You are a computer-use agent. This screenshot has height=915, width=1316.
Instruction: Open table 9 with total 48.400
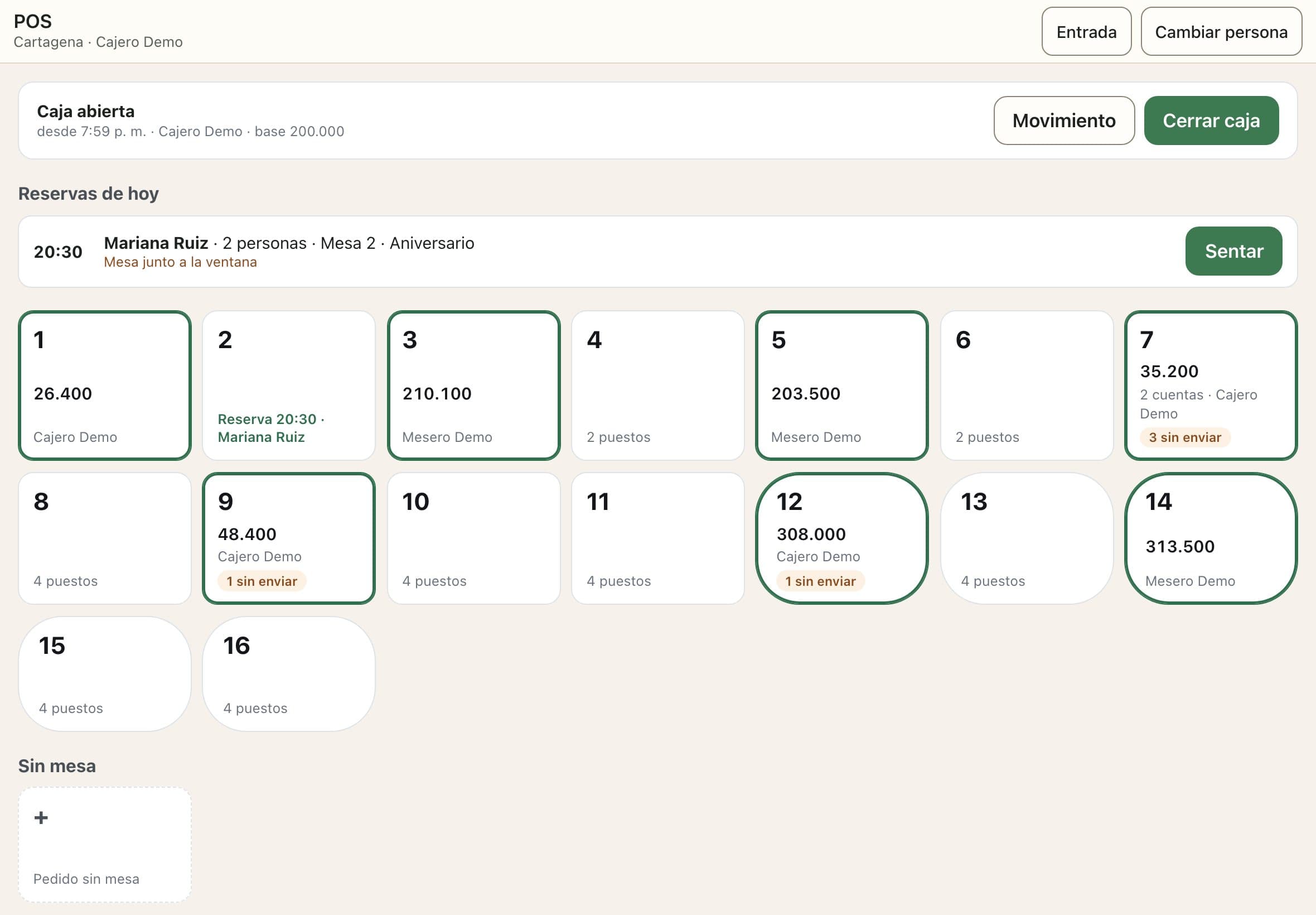289,538
